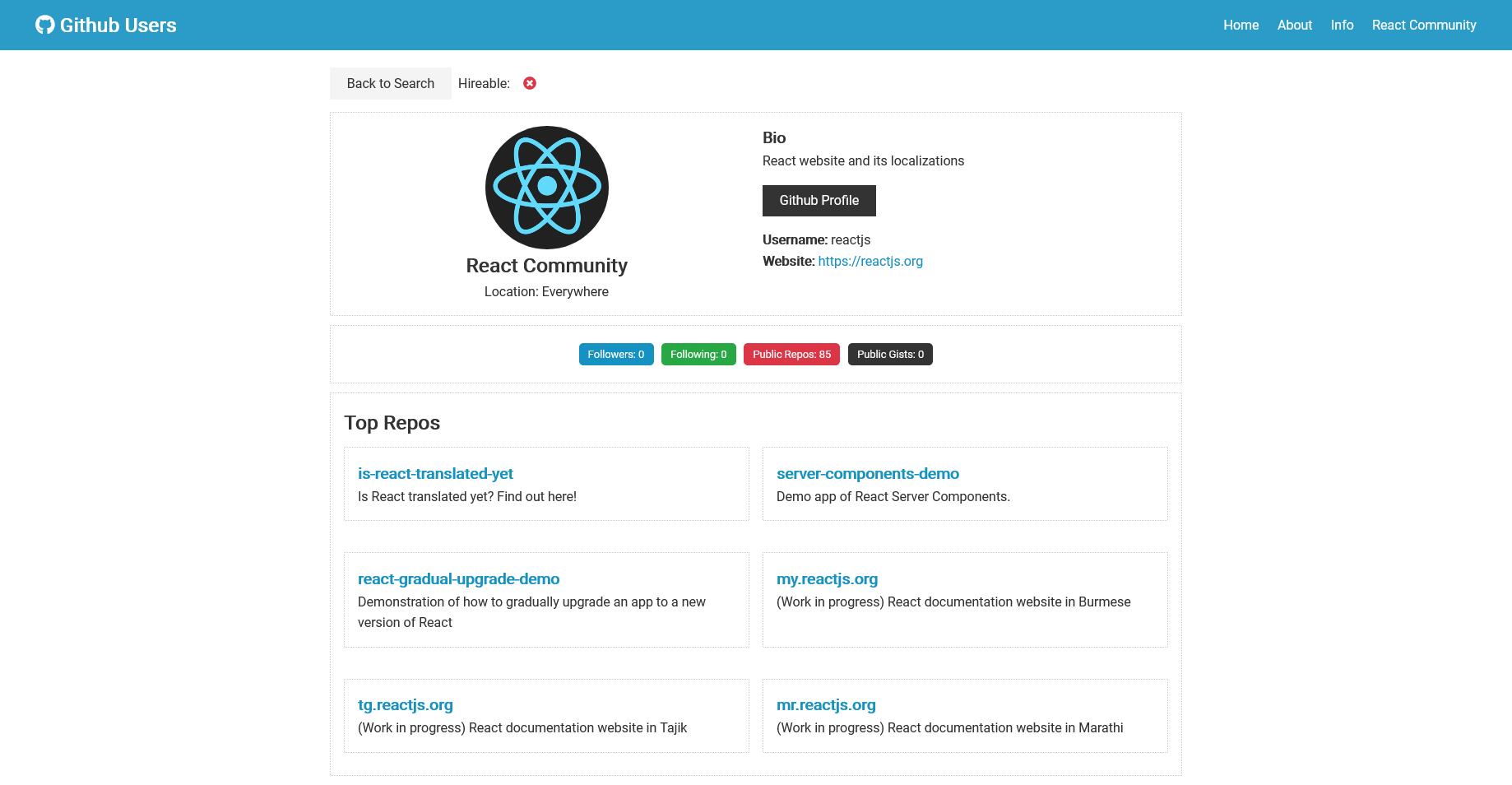
Task: Click the Public Gists: 0 badge
Action: 890,354
